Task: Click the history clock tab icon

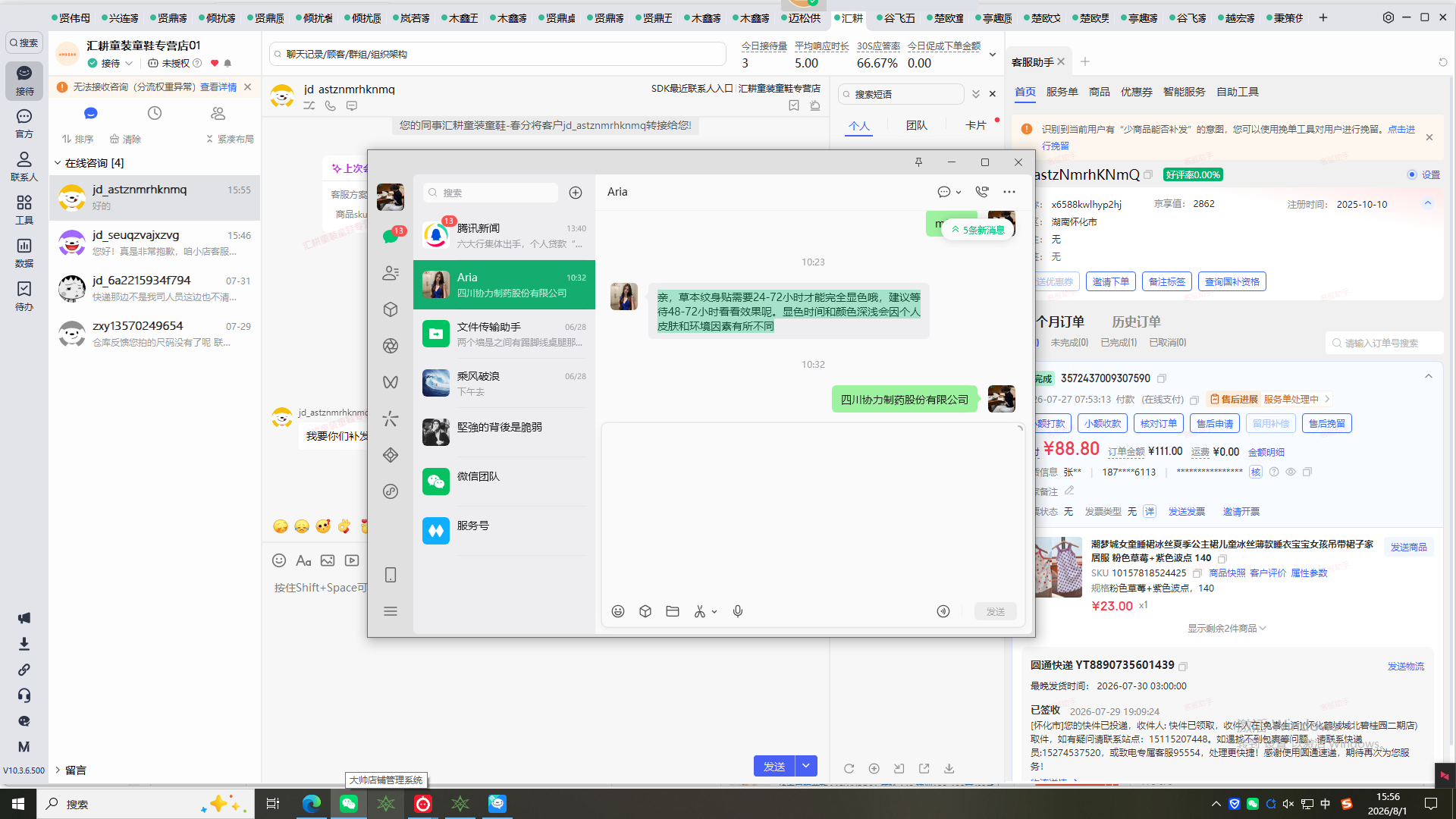Action: tap(155, 113)
